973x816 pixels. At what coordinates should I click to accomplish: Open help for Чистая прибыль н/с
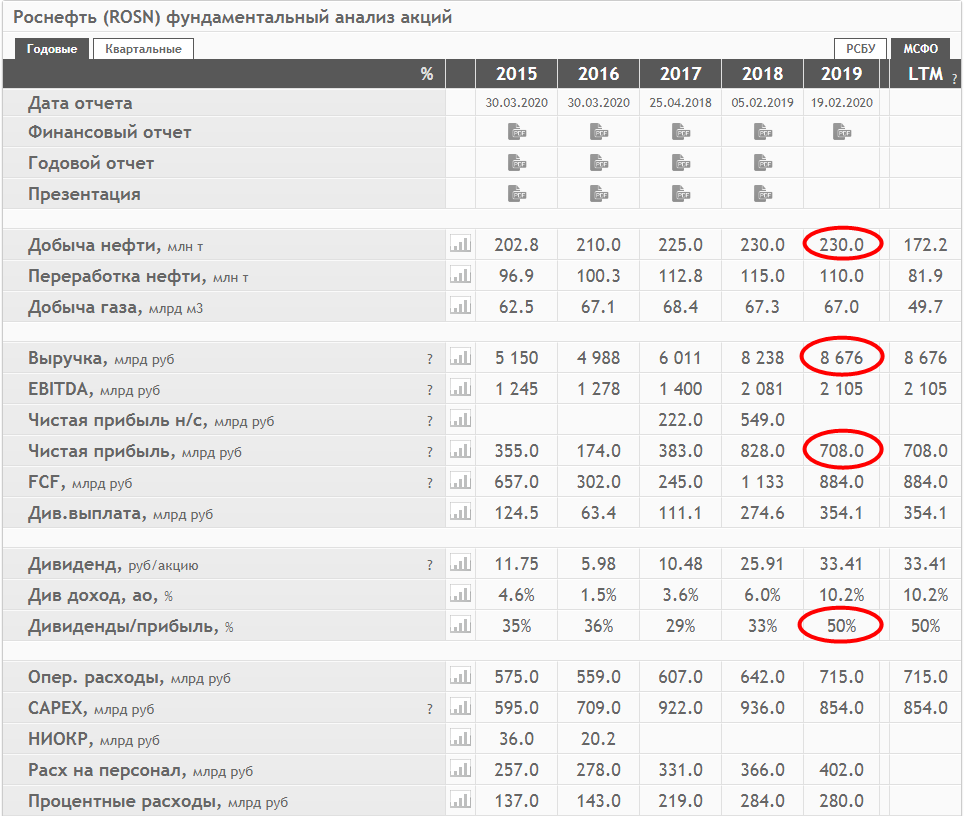tap(429, 421)
